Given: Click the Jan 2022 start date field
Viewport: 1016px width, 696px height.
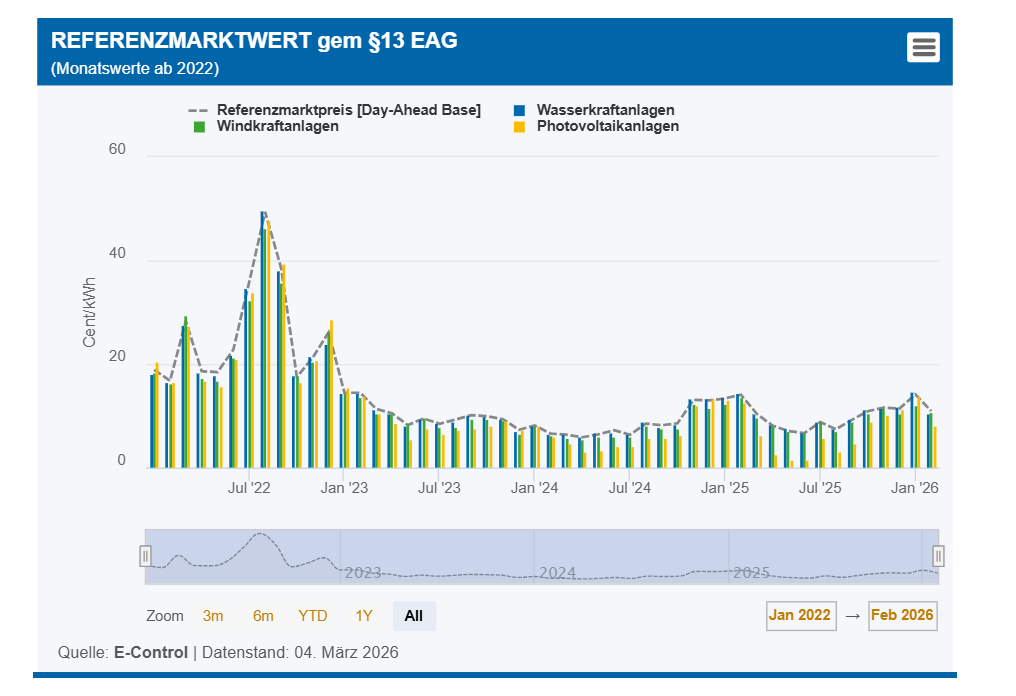Looking at the screenshot, I should (x=800, y=616).
